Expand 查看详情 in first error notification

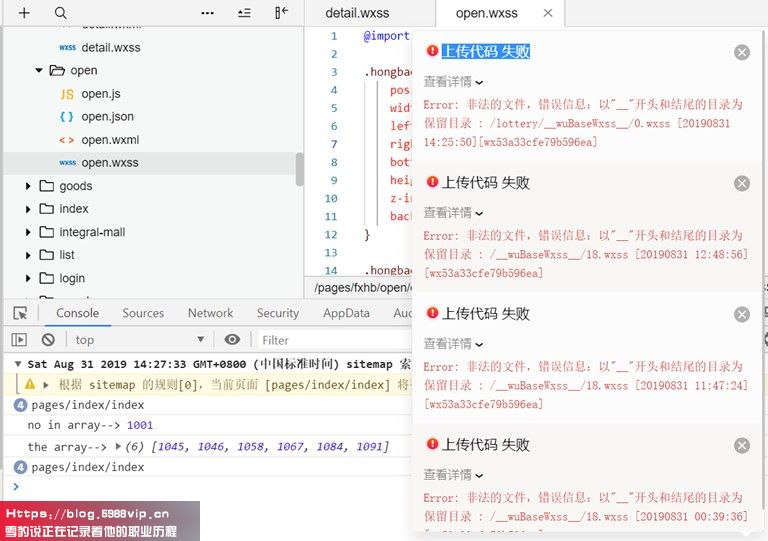(x=453, y=82)
